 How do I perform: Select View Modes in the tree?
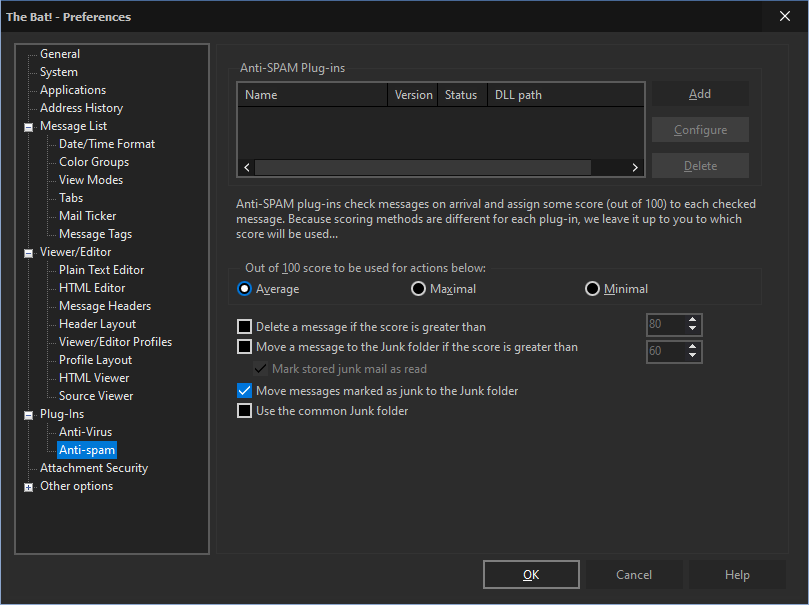[x=91, y=180]
